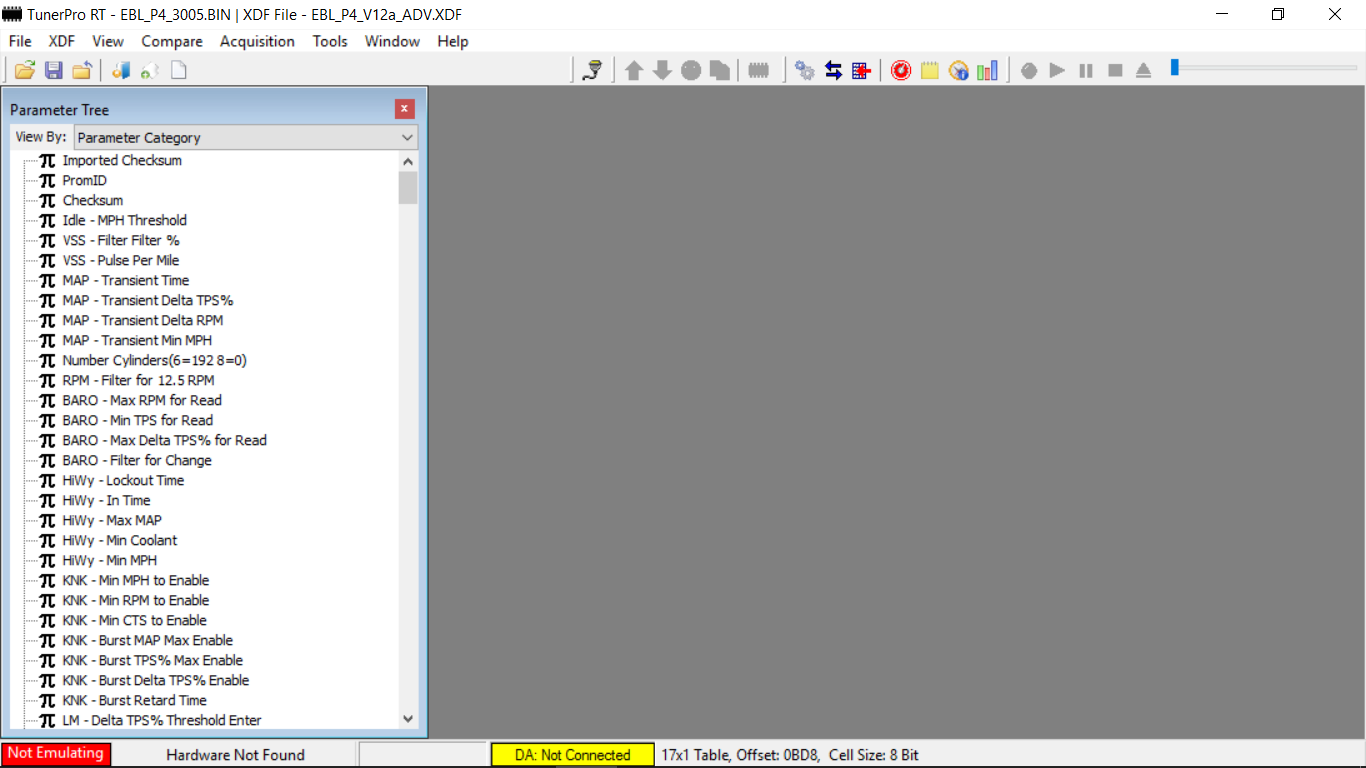Click the Open Bin folder icon
The image size is (1366, 768).
tap(25, 70)
